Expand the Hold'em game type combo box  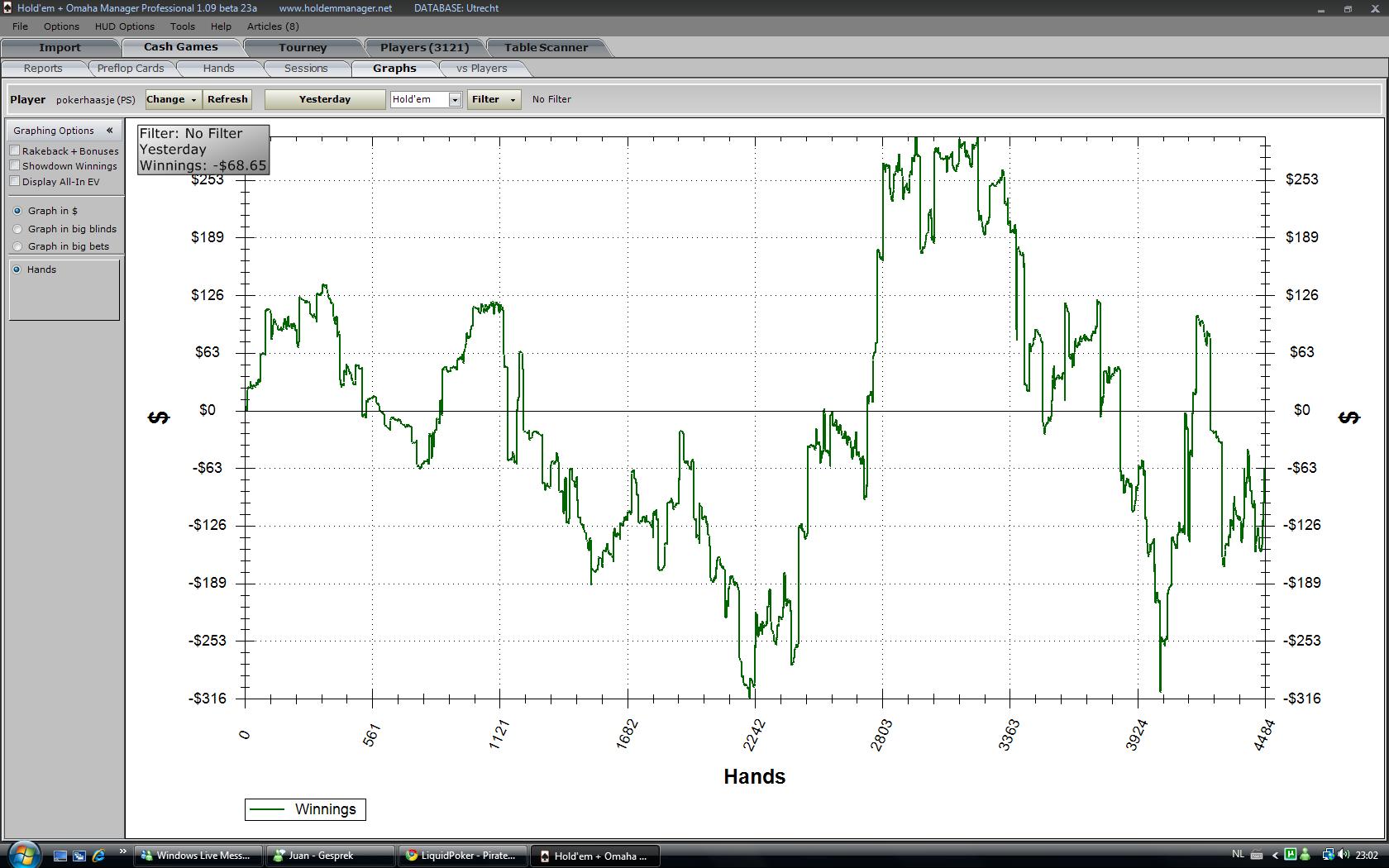click(x=454, y=99)
